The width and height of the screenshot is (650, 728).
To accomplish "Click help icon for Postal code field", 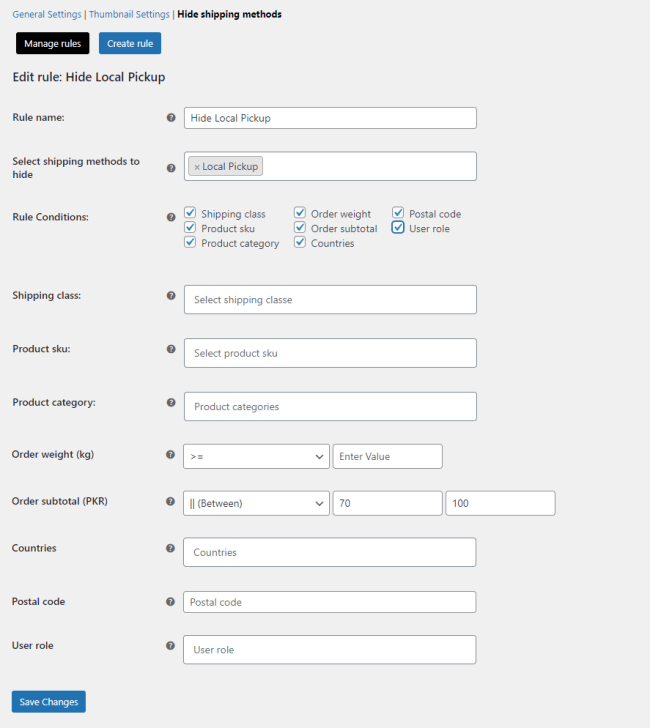I will point(171,602).
